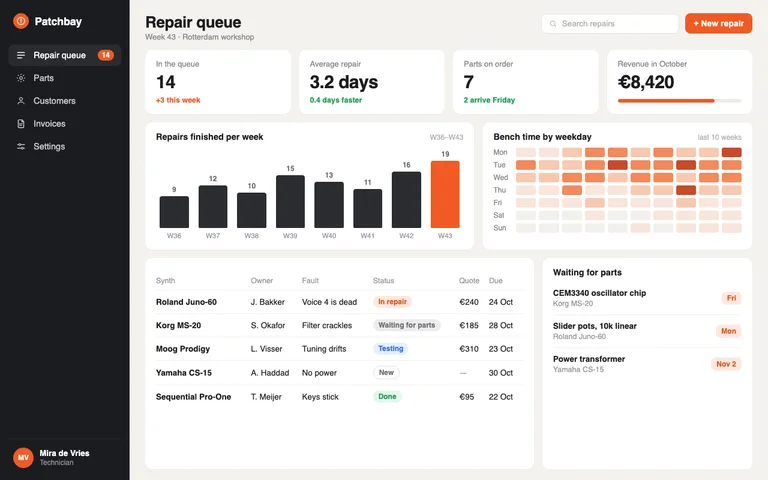
Task: Click the Parts gear icon in sidebar
Action: point(21,78)
